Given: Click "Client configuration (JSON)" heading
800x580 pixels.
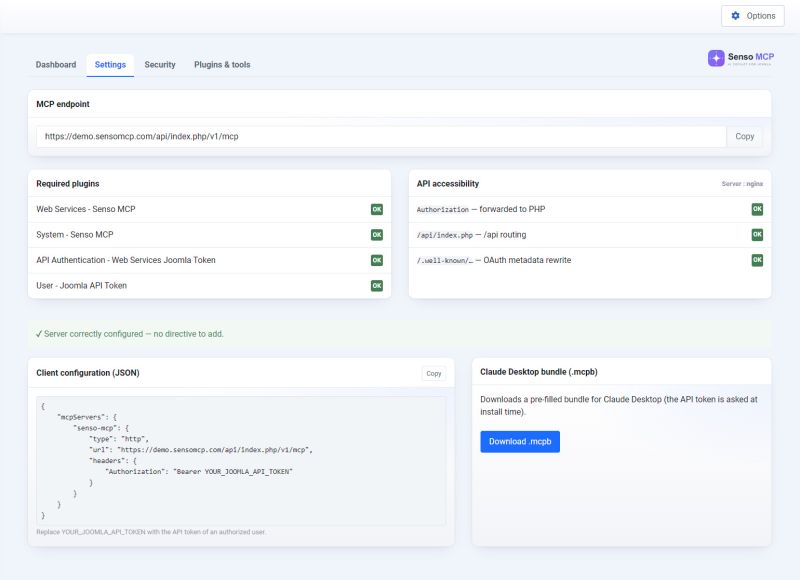Looking at the screenshot, I should [x=88, y=373].
